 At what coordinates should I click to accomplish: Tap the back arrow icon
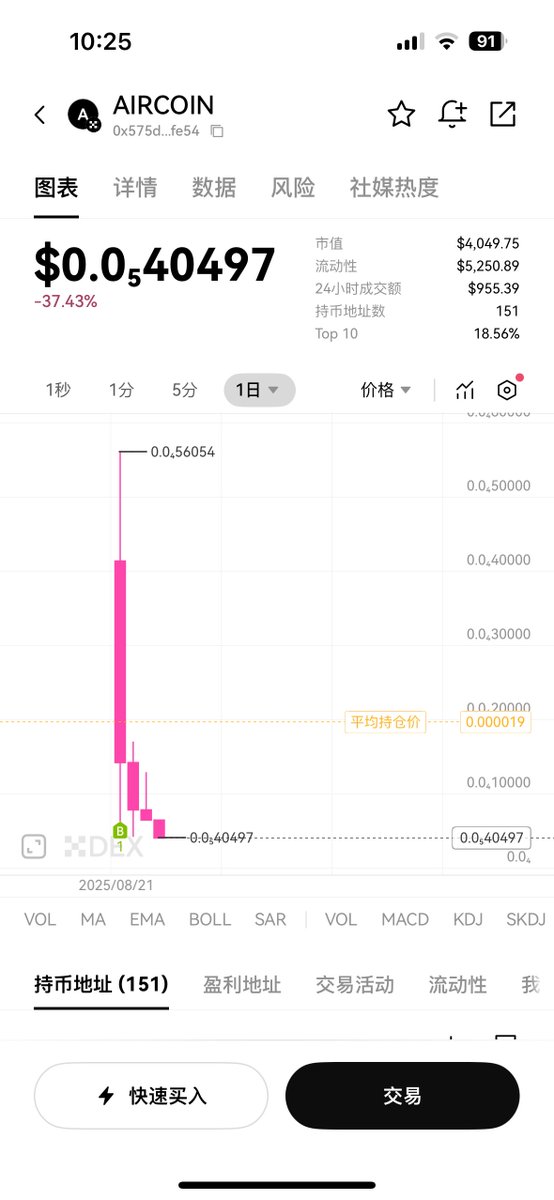click(x=40, y=115)
